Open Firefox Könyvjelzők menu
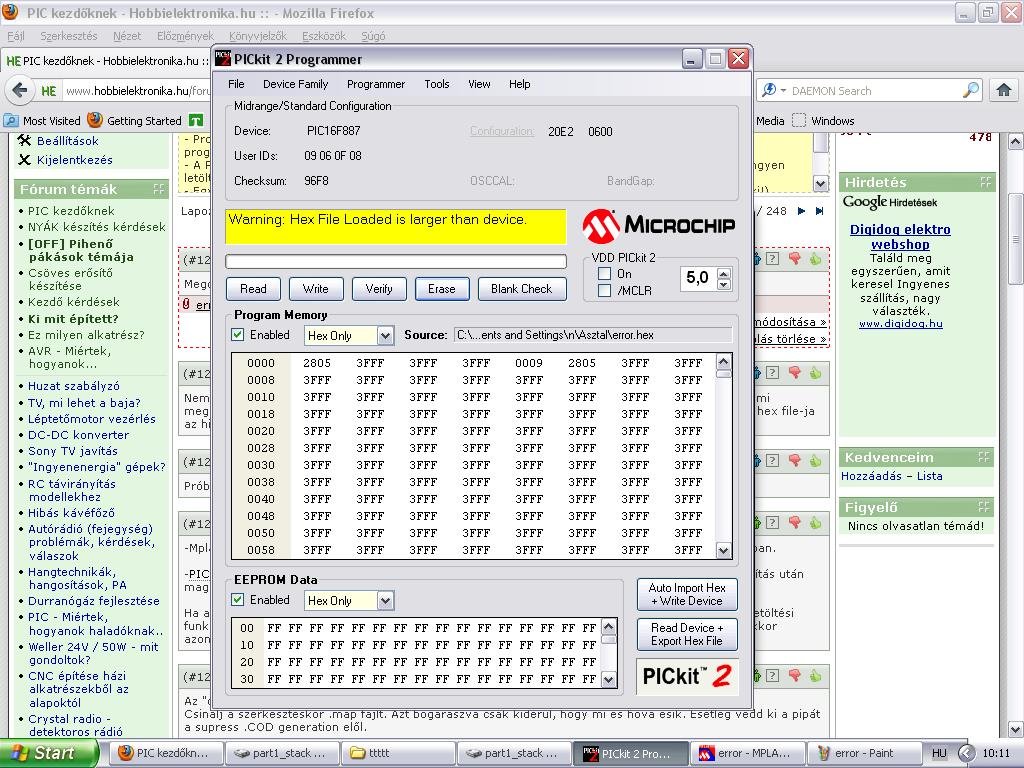1024x768 pixels. tap(258, 36)
